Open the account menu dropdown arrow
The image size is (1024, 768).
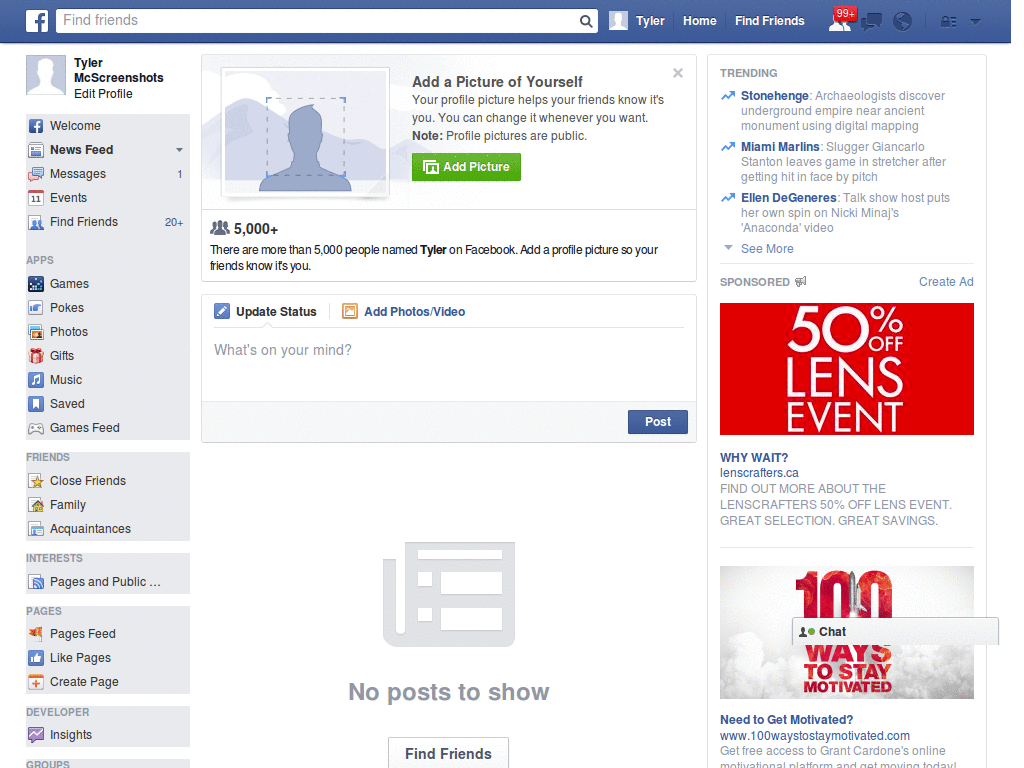coord(975,22)
